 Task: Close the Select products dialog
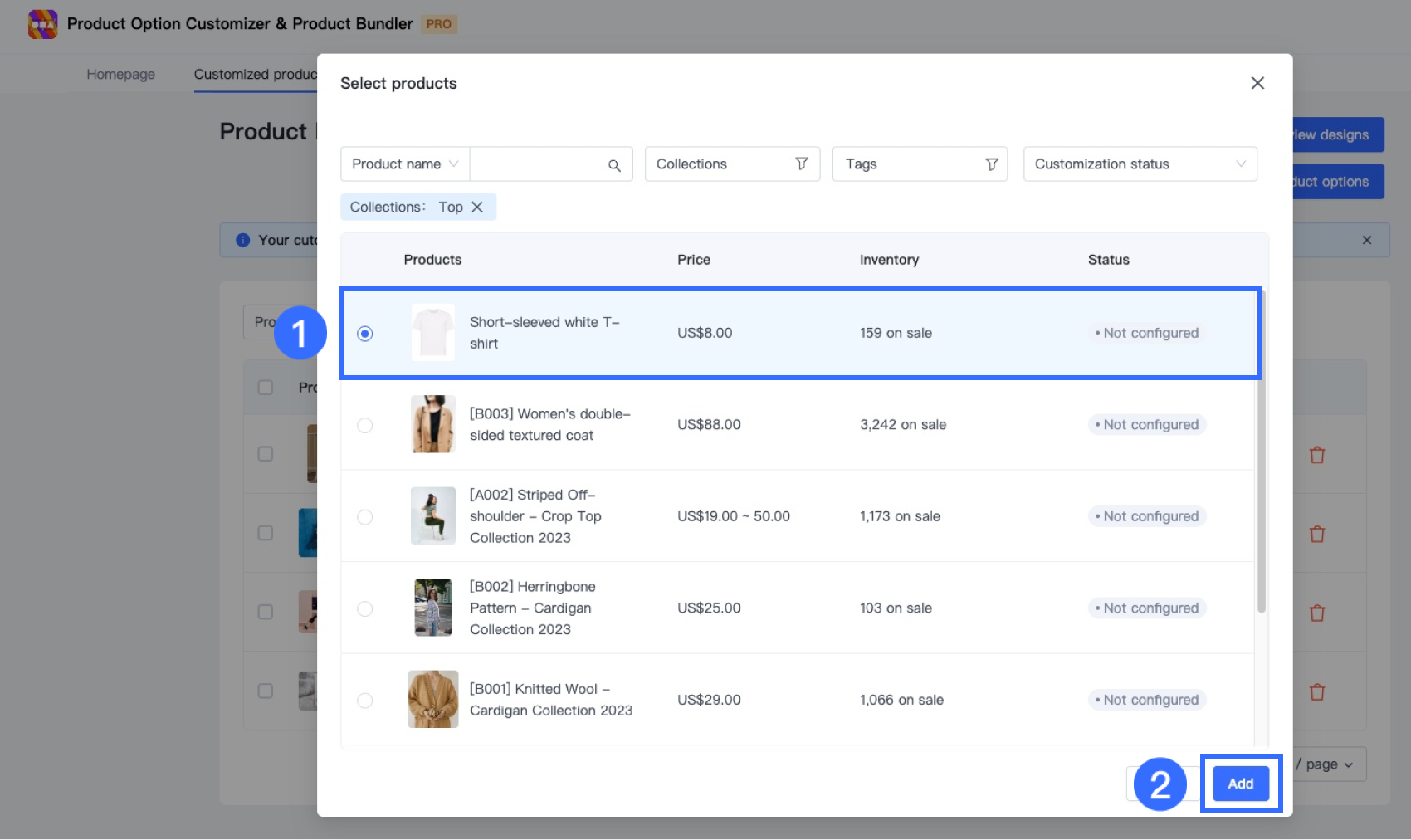click(1257, 83)
